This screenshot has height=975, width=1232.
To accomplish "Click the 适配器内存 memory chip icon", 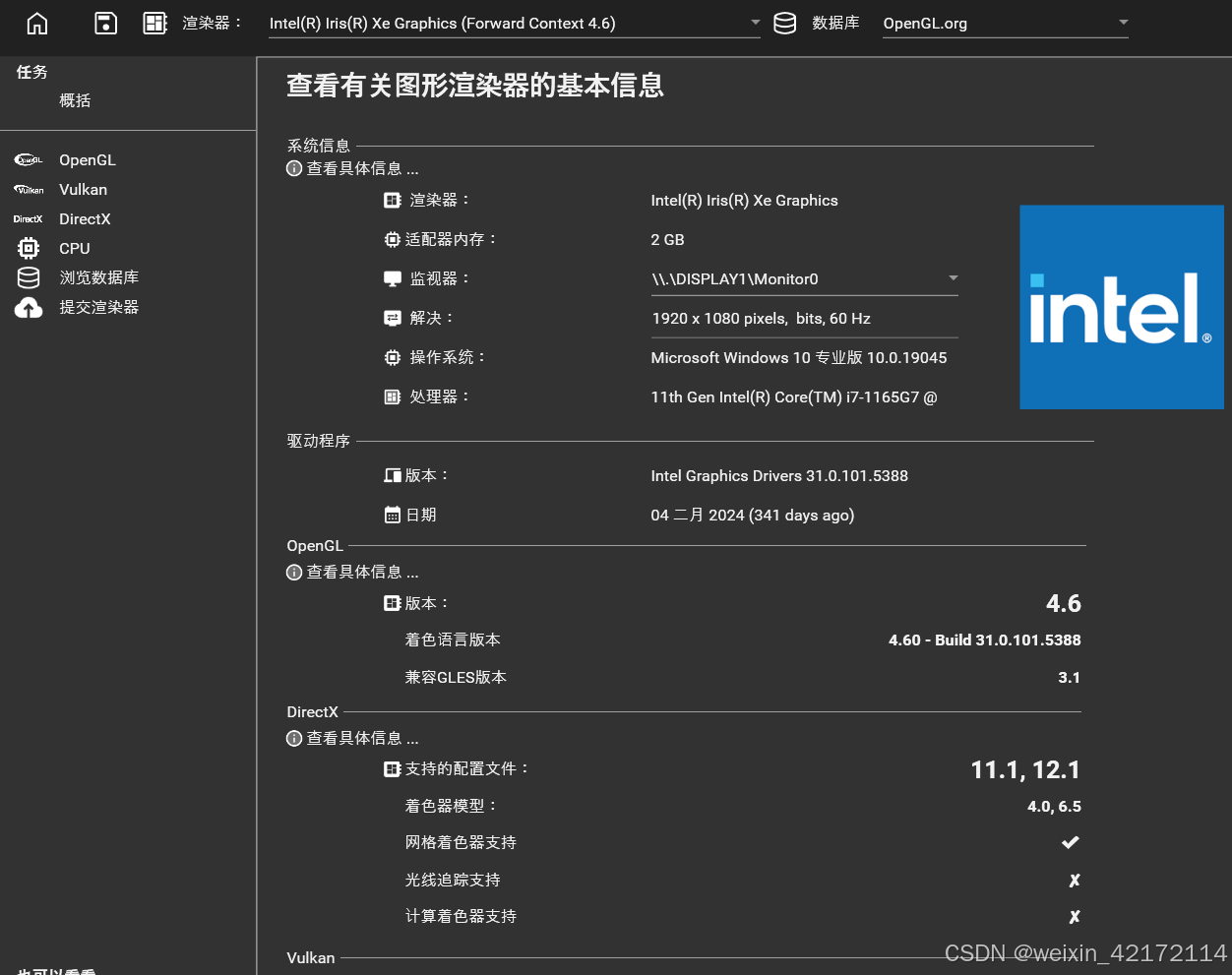I will click(x=393, y=240).
